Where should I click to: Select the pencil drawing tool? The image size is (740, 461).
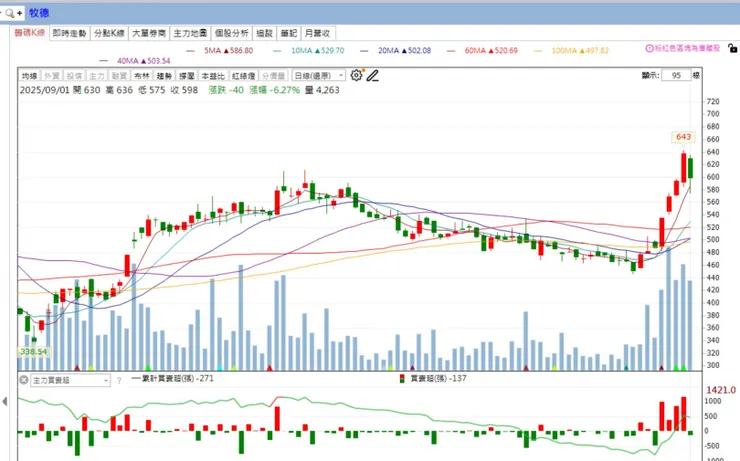click(373, 75)
